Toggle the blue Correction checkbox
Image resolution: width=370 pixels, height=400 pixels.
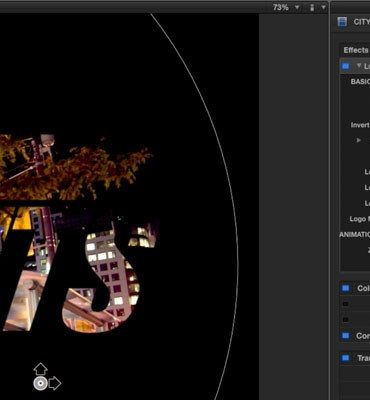point(345,335)
